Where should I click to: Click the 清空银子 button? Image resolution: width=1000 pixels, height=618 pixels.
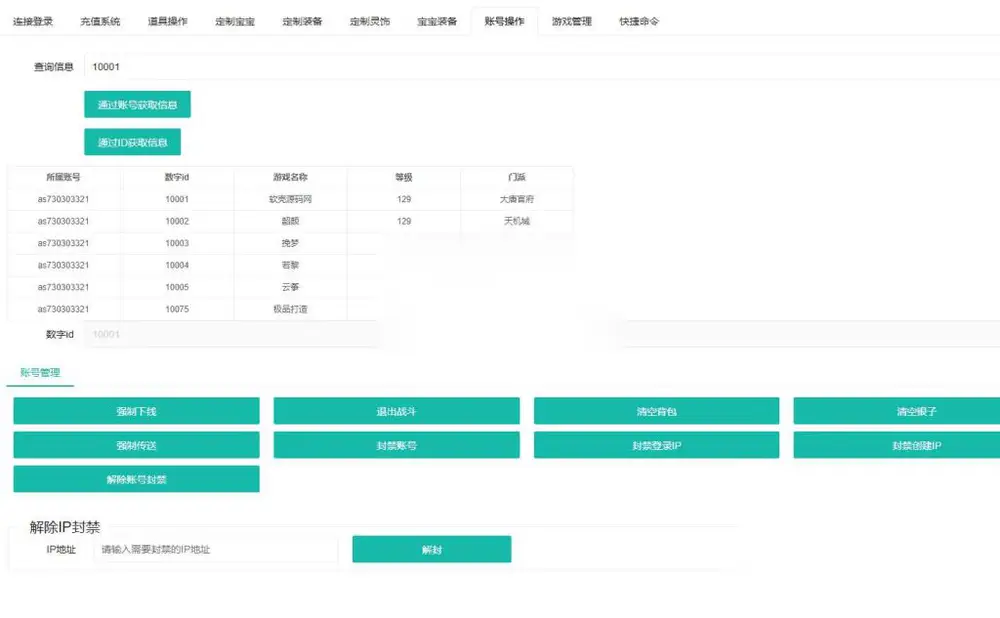[897, 411]
